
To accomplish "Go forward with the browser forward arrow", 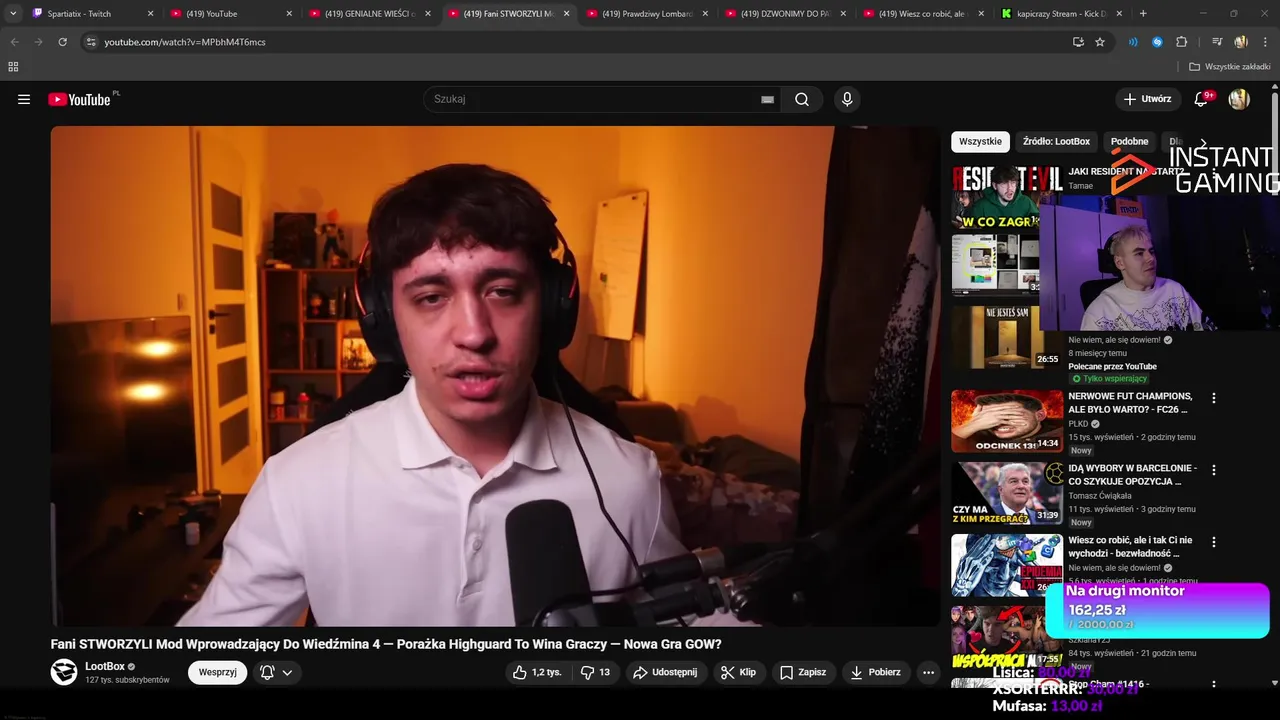I will [x=38, y=42].
